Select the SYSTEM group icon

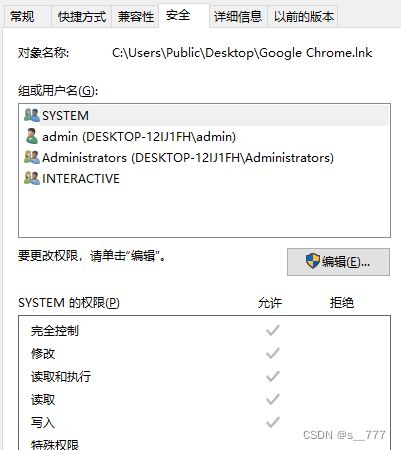click(32, 115)
